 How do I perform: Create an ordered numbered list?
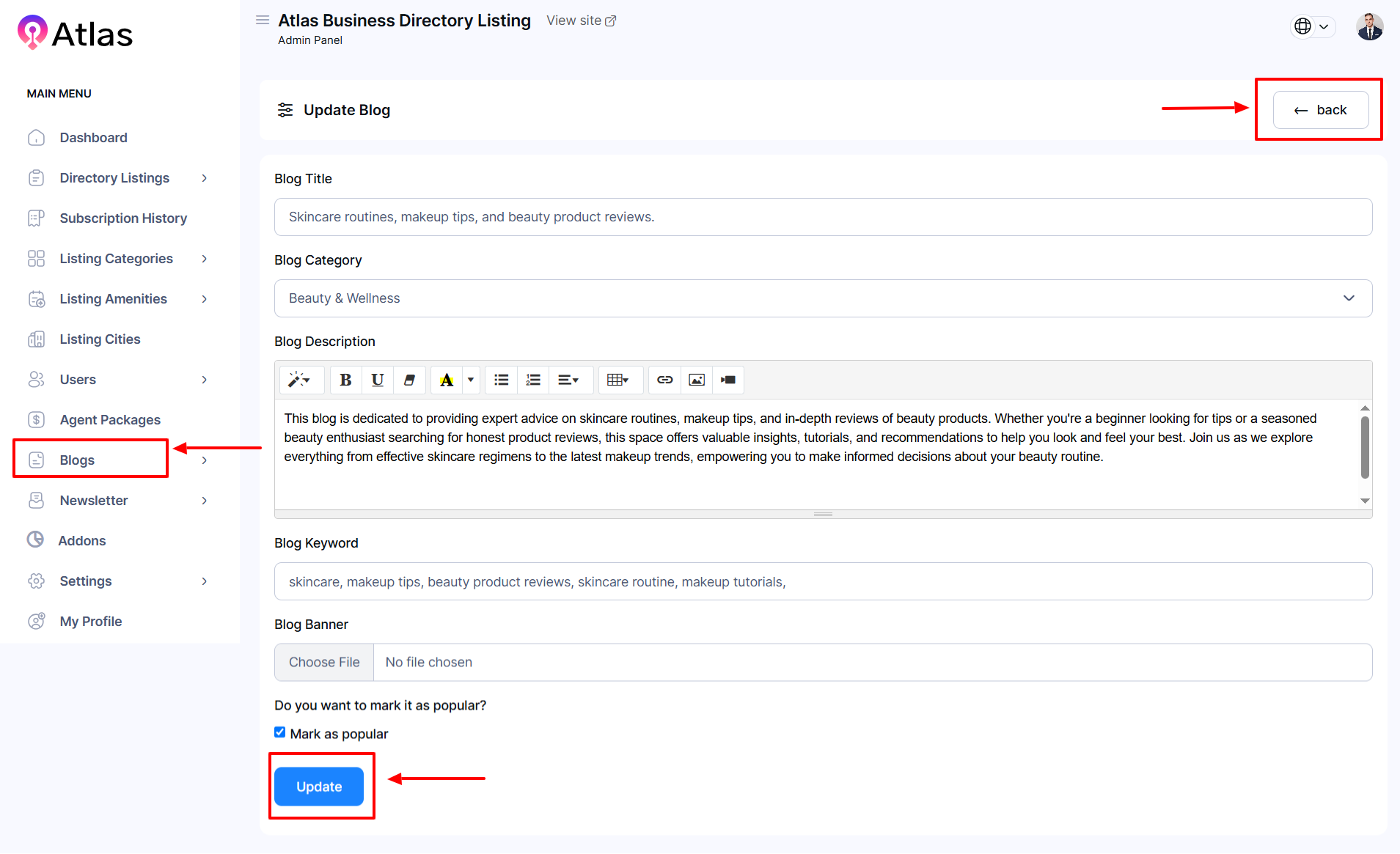click(x=533, y=380)
